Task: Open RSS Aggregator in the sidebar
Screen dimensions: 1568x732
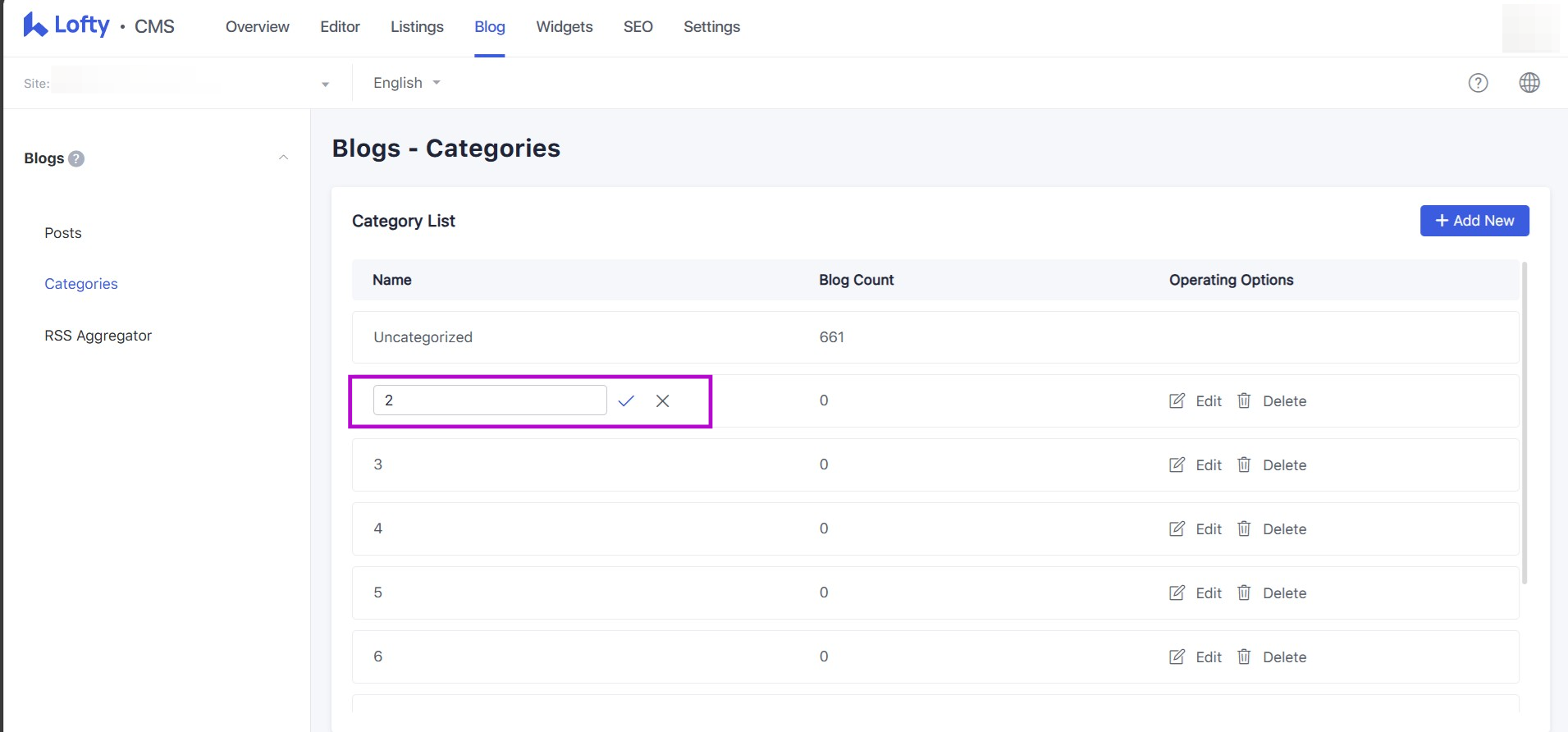Action: point(98,336)
